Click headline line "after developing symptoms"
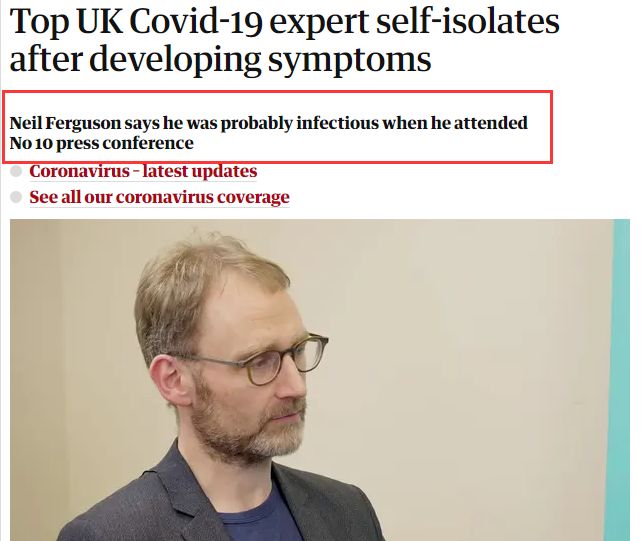Screen dimensions: 644x541 point(220,60)
